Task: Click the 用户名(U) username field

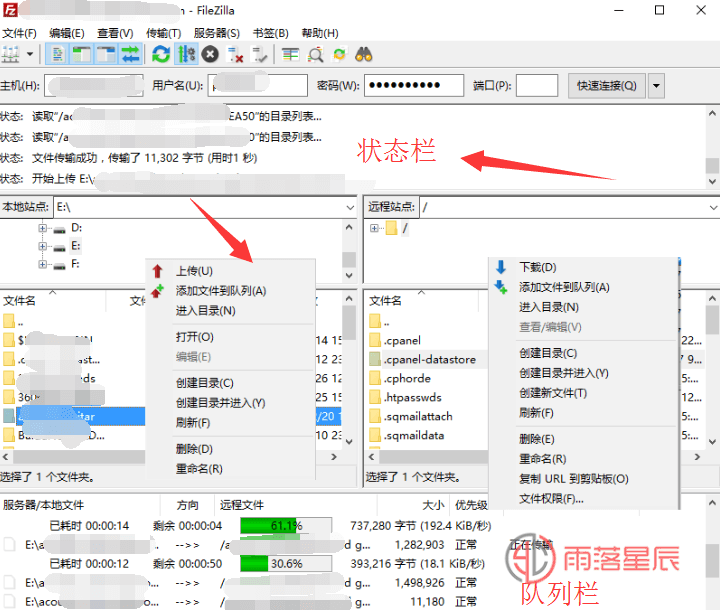Action: click(258, 85)
